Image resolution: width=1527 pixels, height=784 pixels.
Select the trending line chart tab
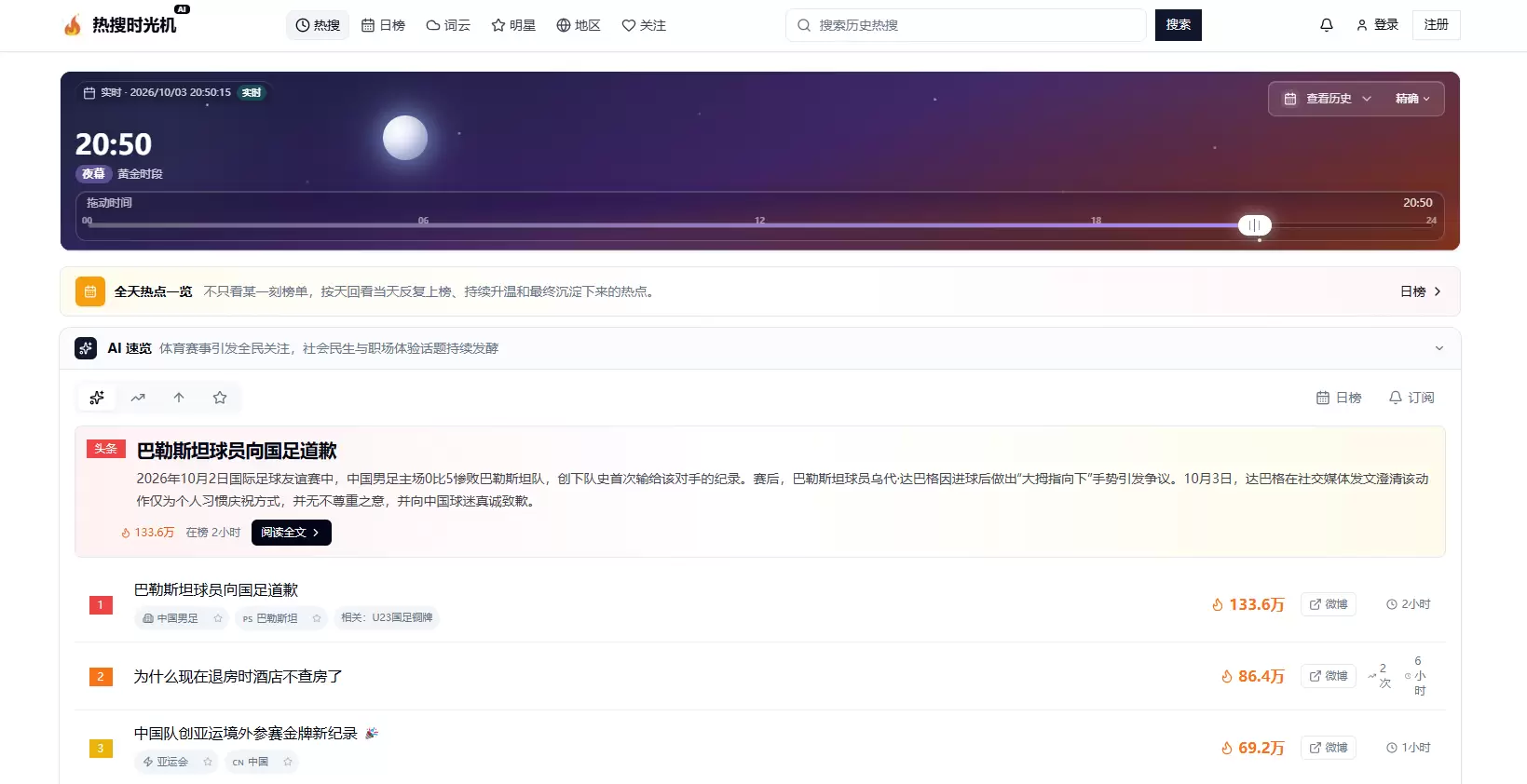point(138,398)
